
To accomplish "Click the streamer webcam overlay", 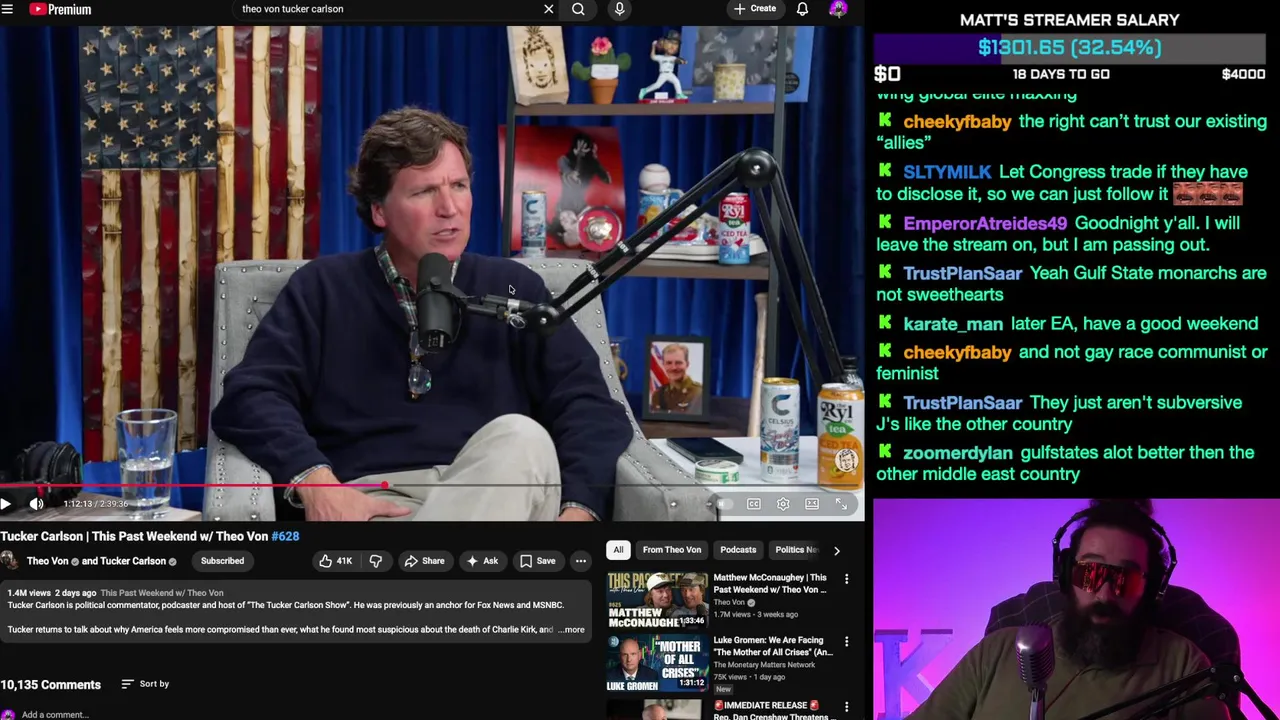I will pyautogui.click(x=1076, y=609).
